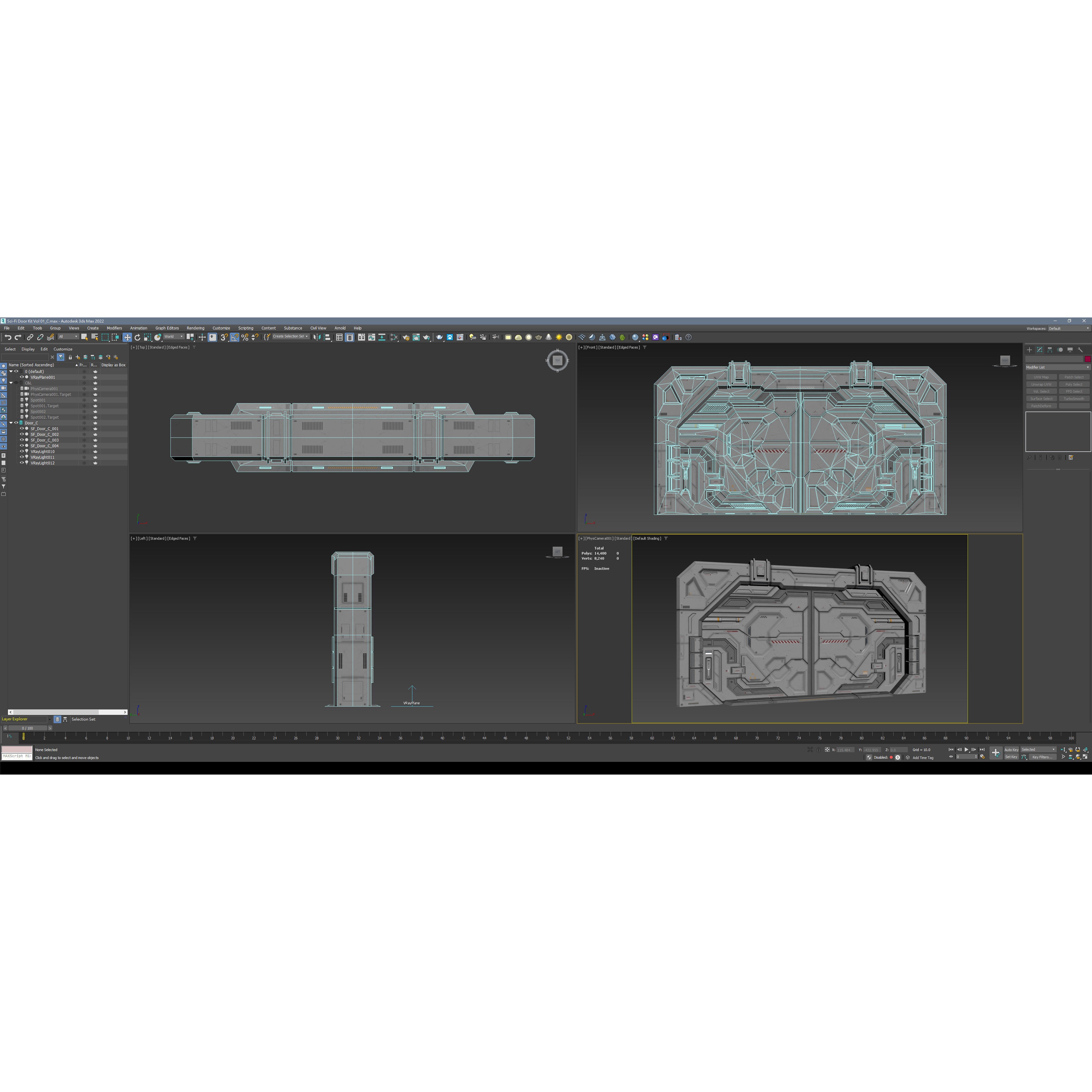Activate Select by Name

pos(94,337)
